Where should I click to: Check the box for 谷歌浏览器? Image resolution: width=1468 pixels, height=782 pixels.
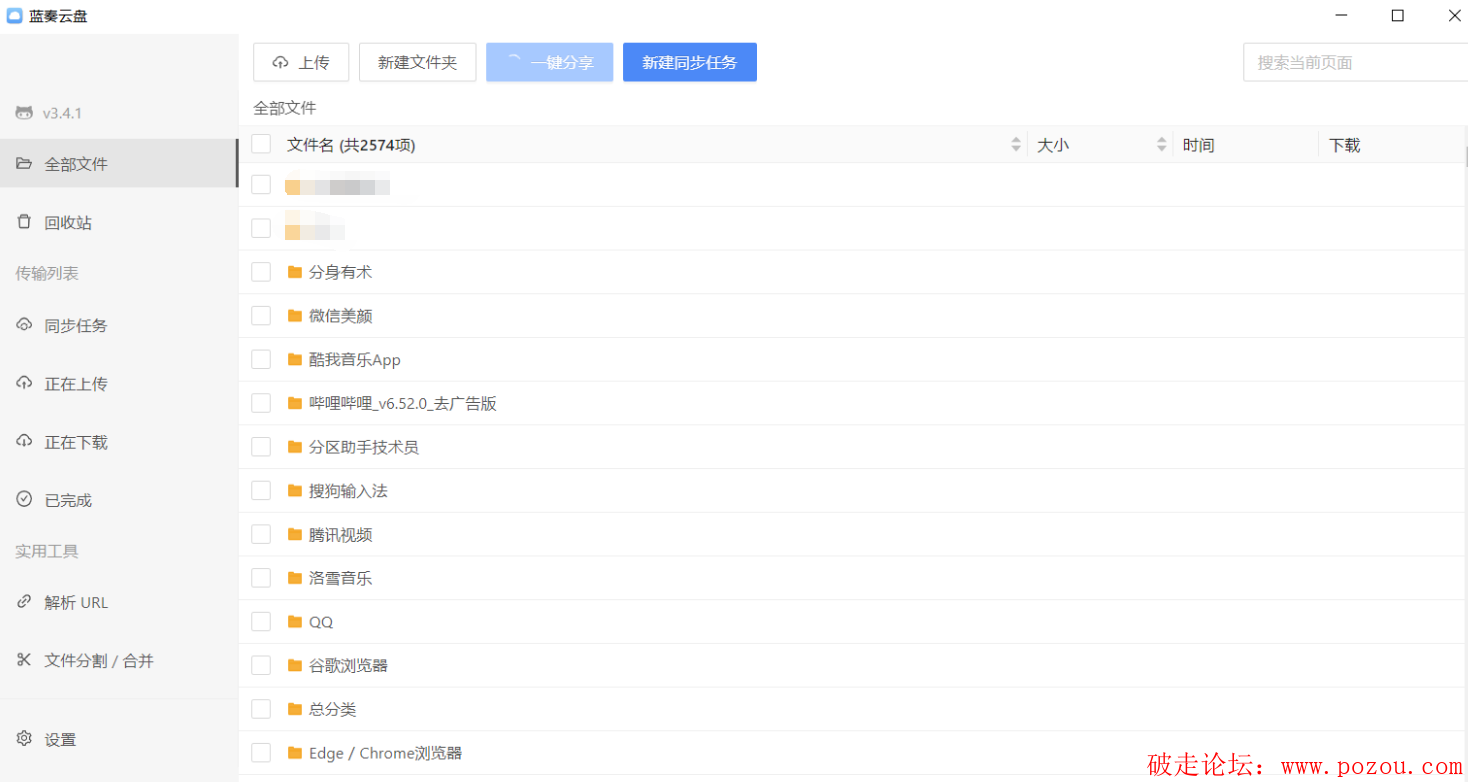point(261,665)
